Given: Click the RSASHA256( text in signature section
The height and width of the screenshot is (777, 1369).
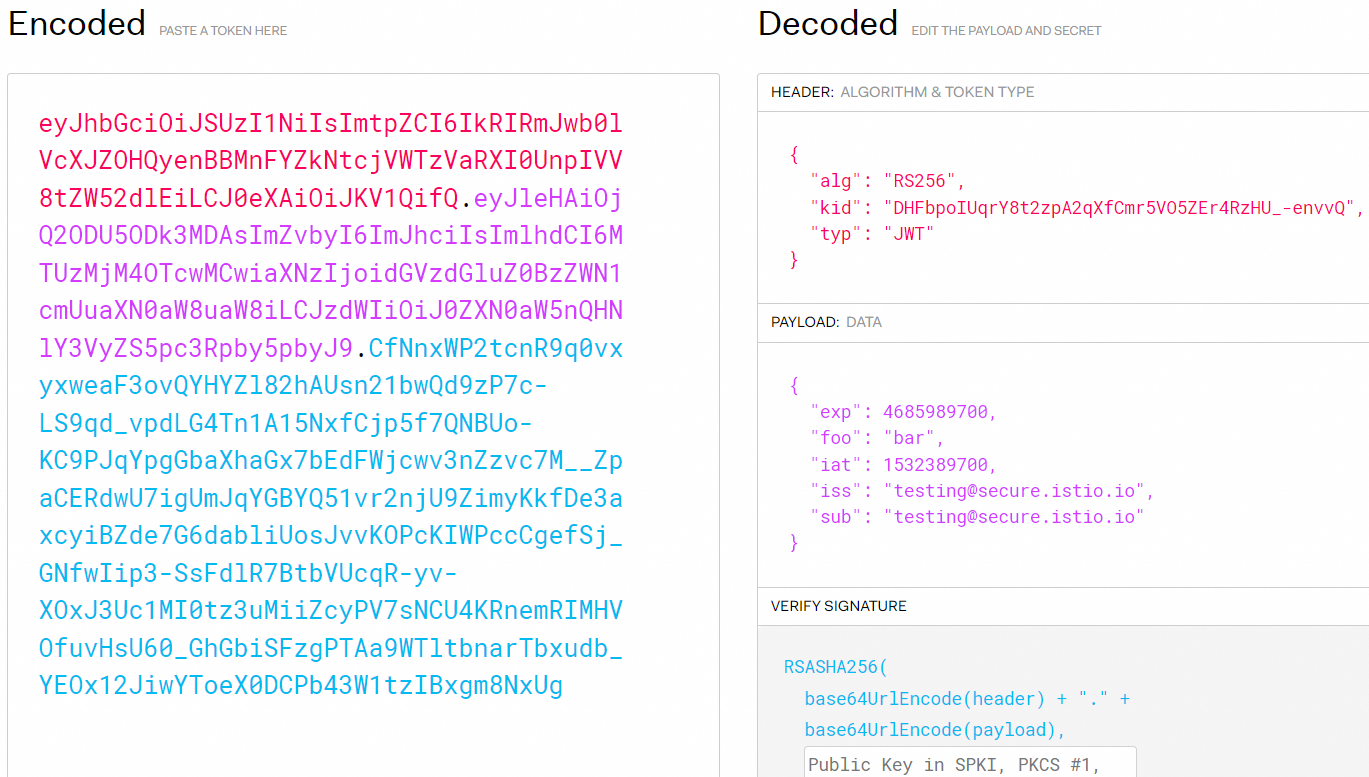Looking at the screenshot, I should coord(835,667).
